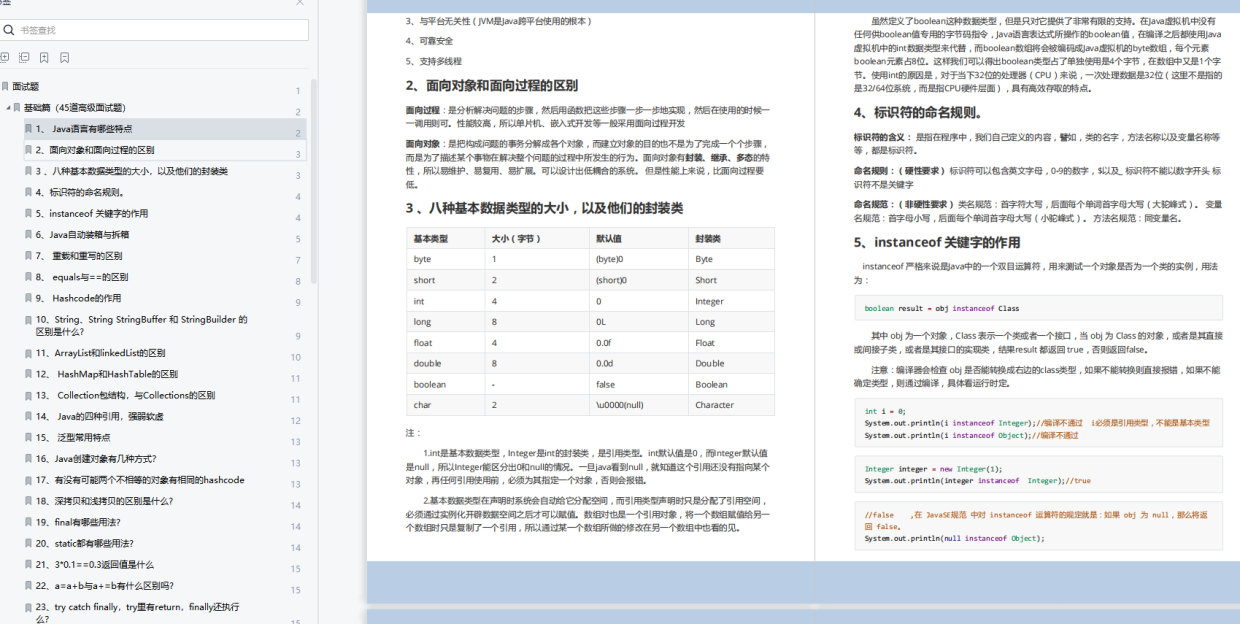Select bookmark 19、final有哪些用法

click(x=78, y=522)
